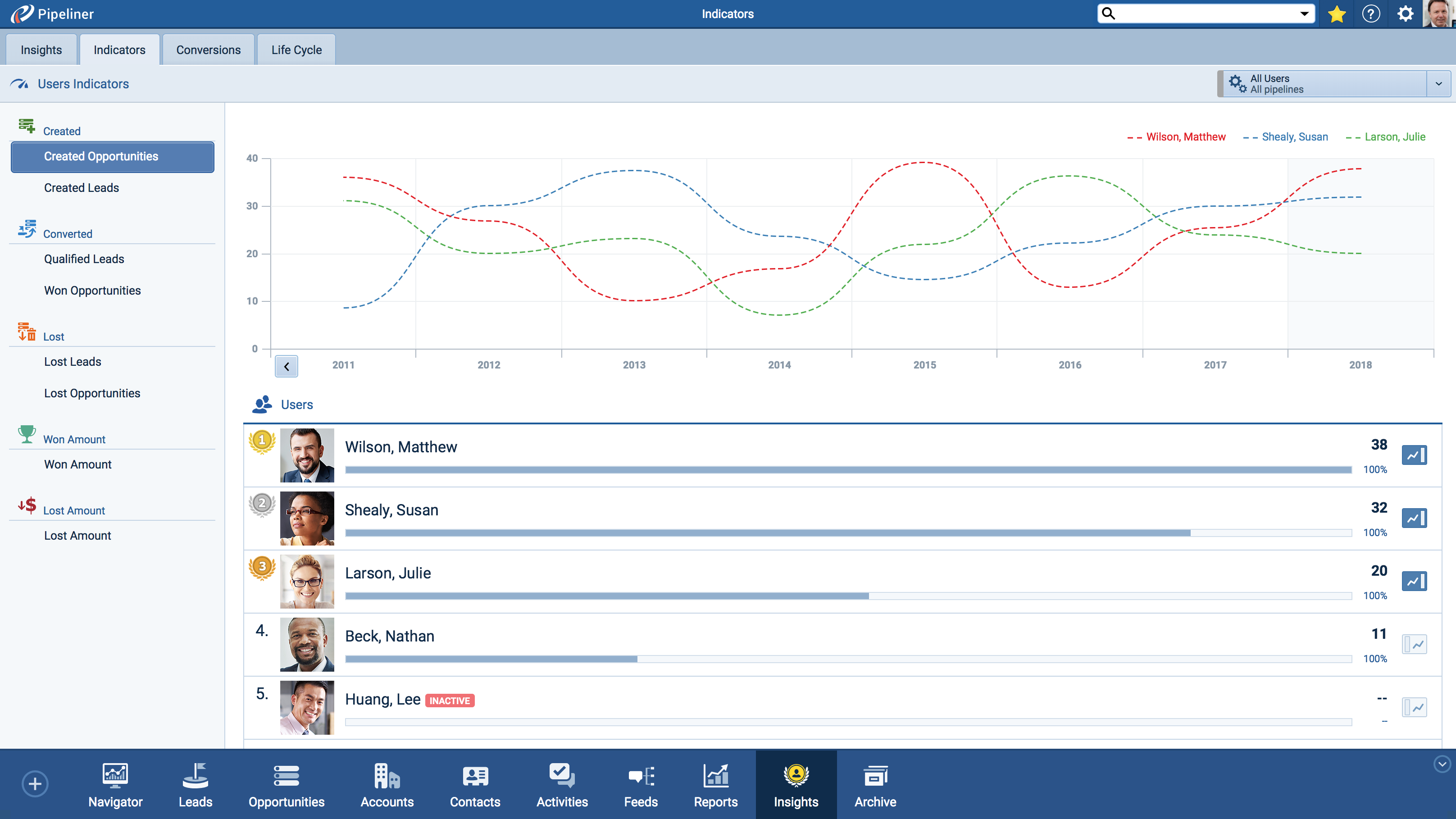
Task: Open the Navigator icon in bottom bar
Action: tap(115, 784)
